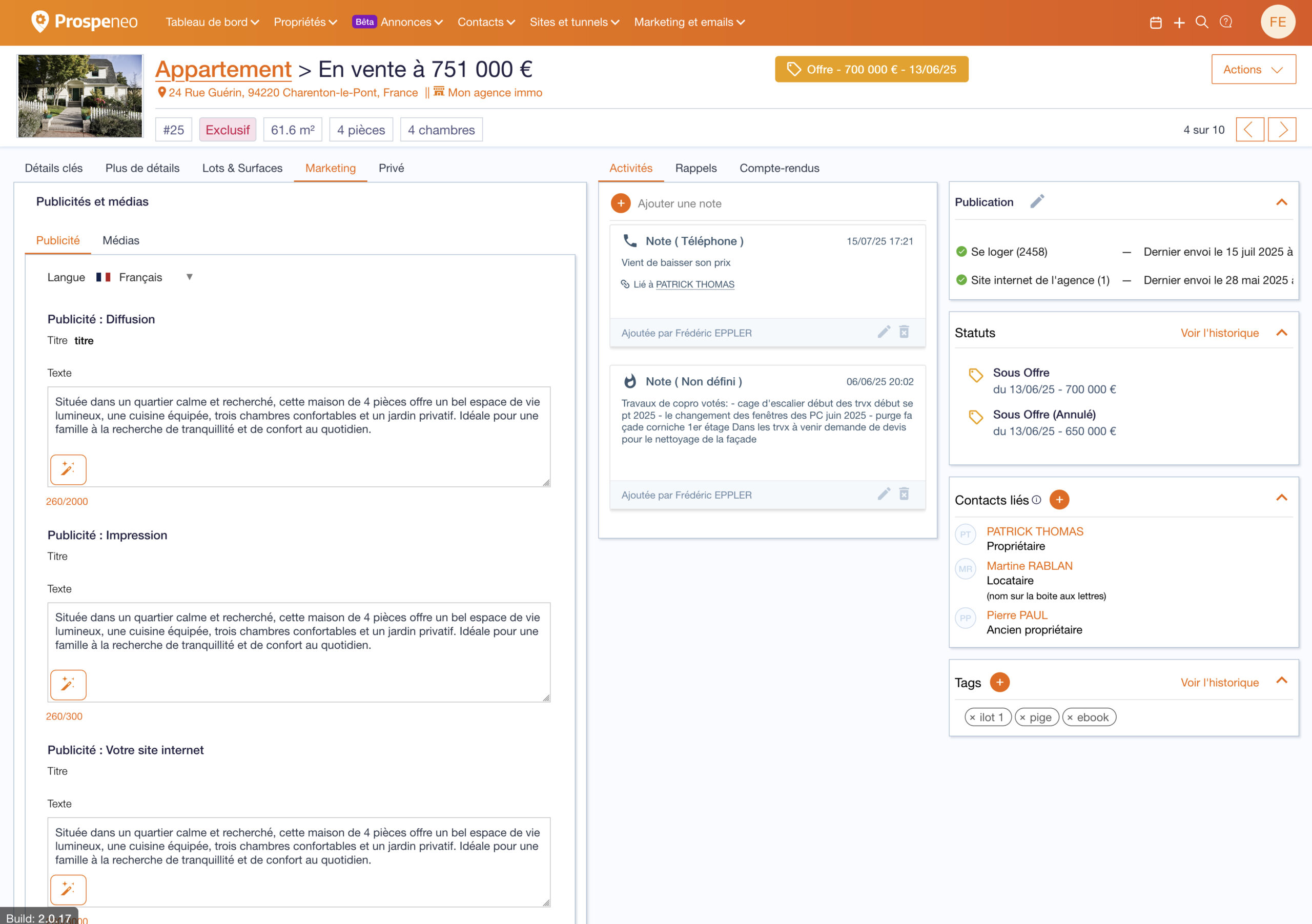This screenshot has width=1312, height=924.
Task: Open Voir l'historique in Statuts
Action: pos(1219,333)
